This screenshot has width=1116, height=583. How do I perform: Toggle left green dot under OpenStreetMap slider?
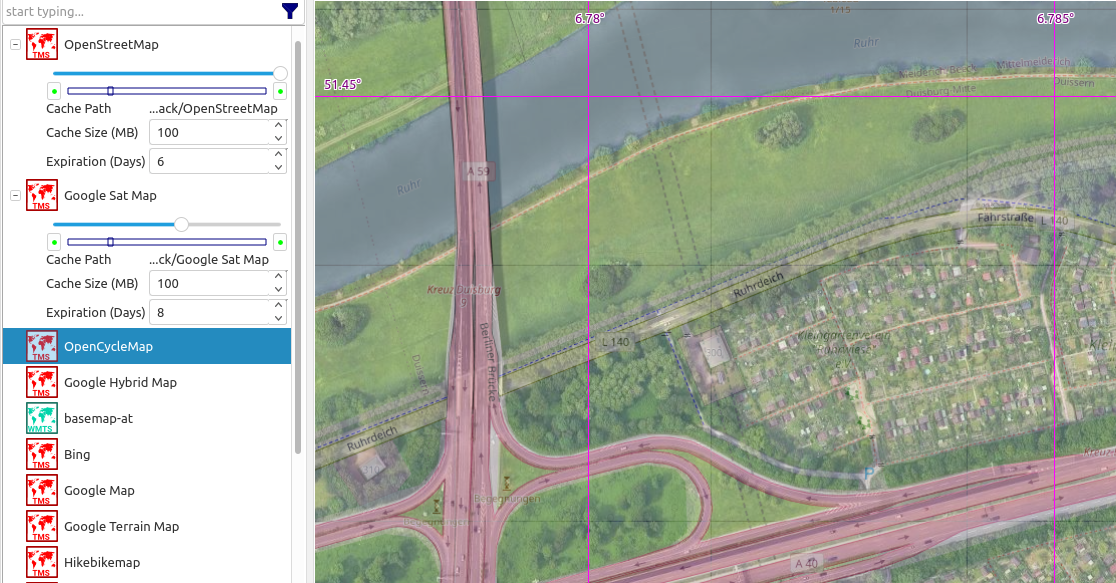coord(54,91)
